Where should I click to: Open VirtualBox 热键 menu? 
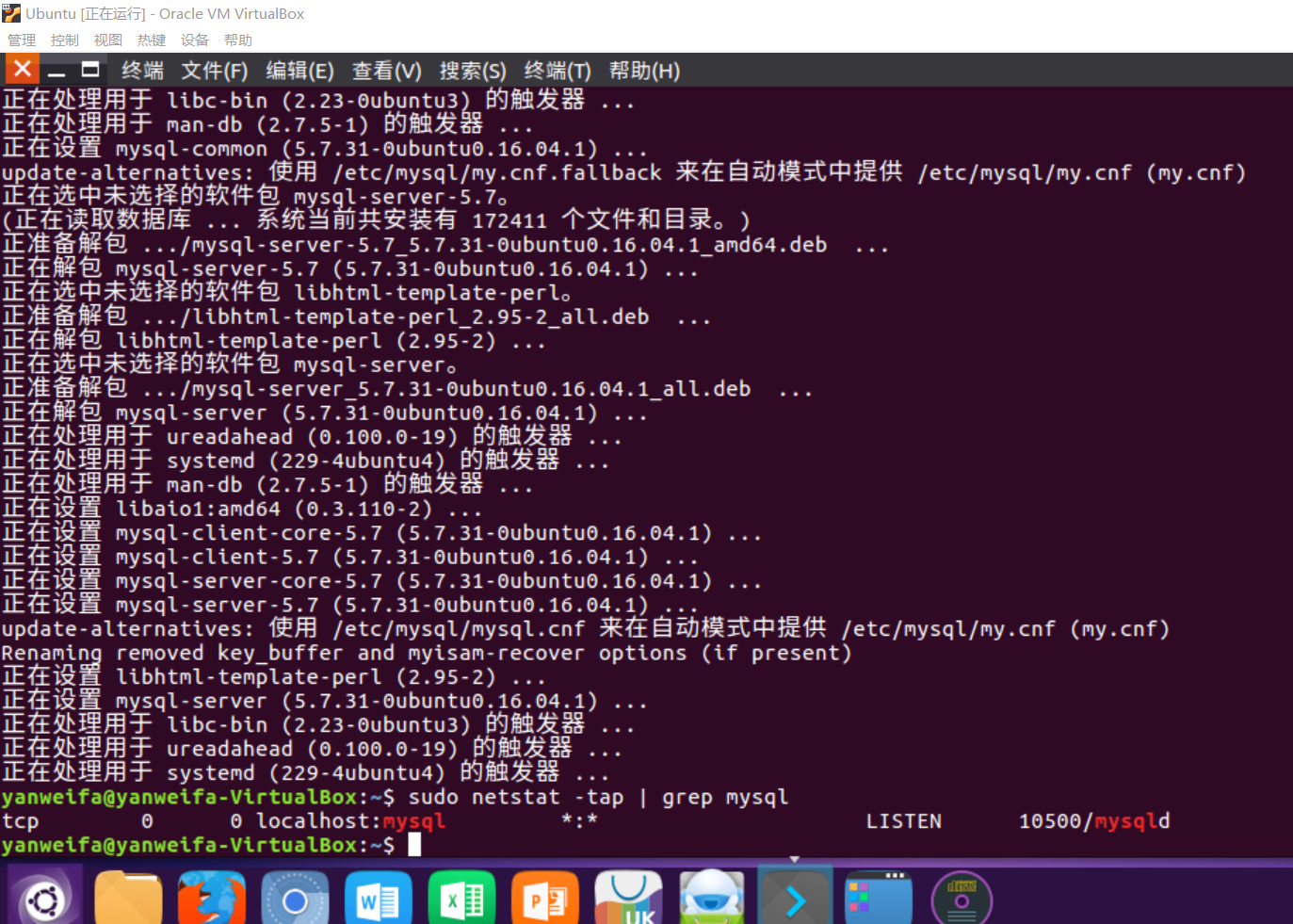point(152,40)
